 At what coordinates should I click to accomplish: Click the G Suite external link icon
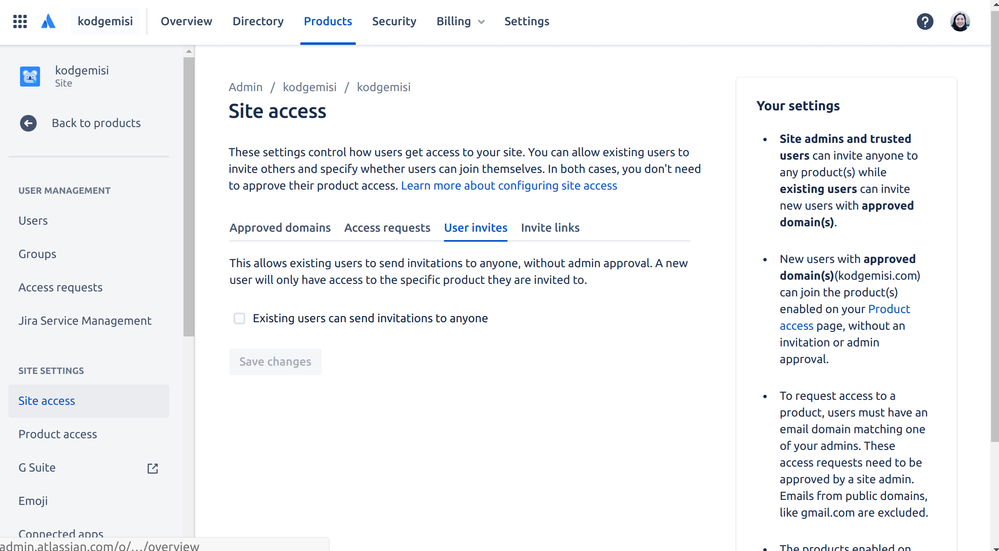[x=152, y=468]
